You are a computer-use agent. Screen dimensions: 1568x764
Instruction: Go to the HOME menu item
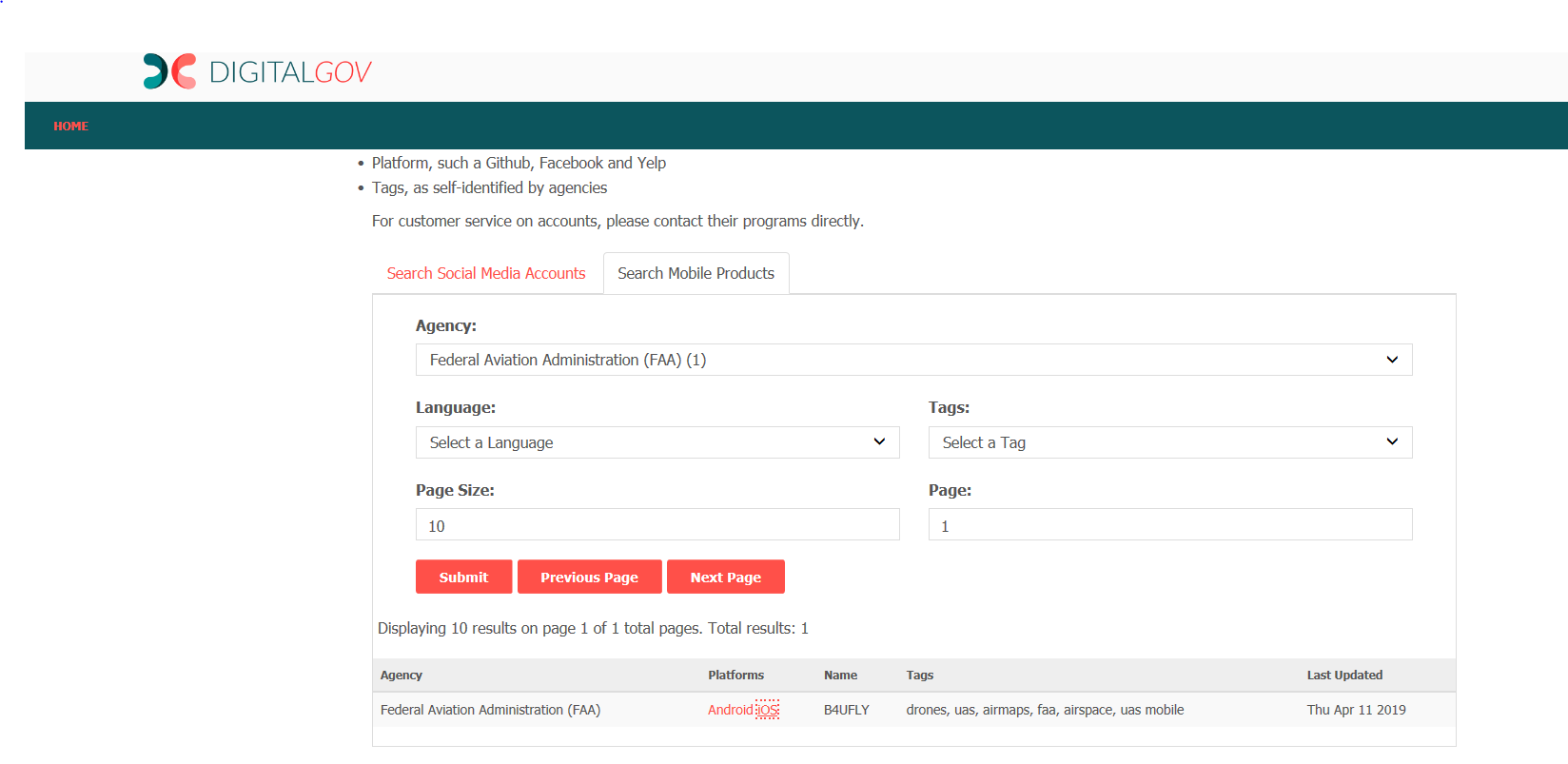coord(70,126)
